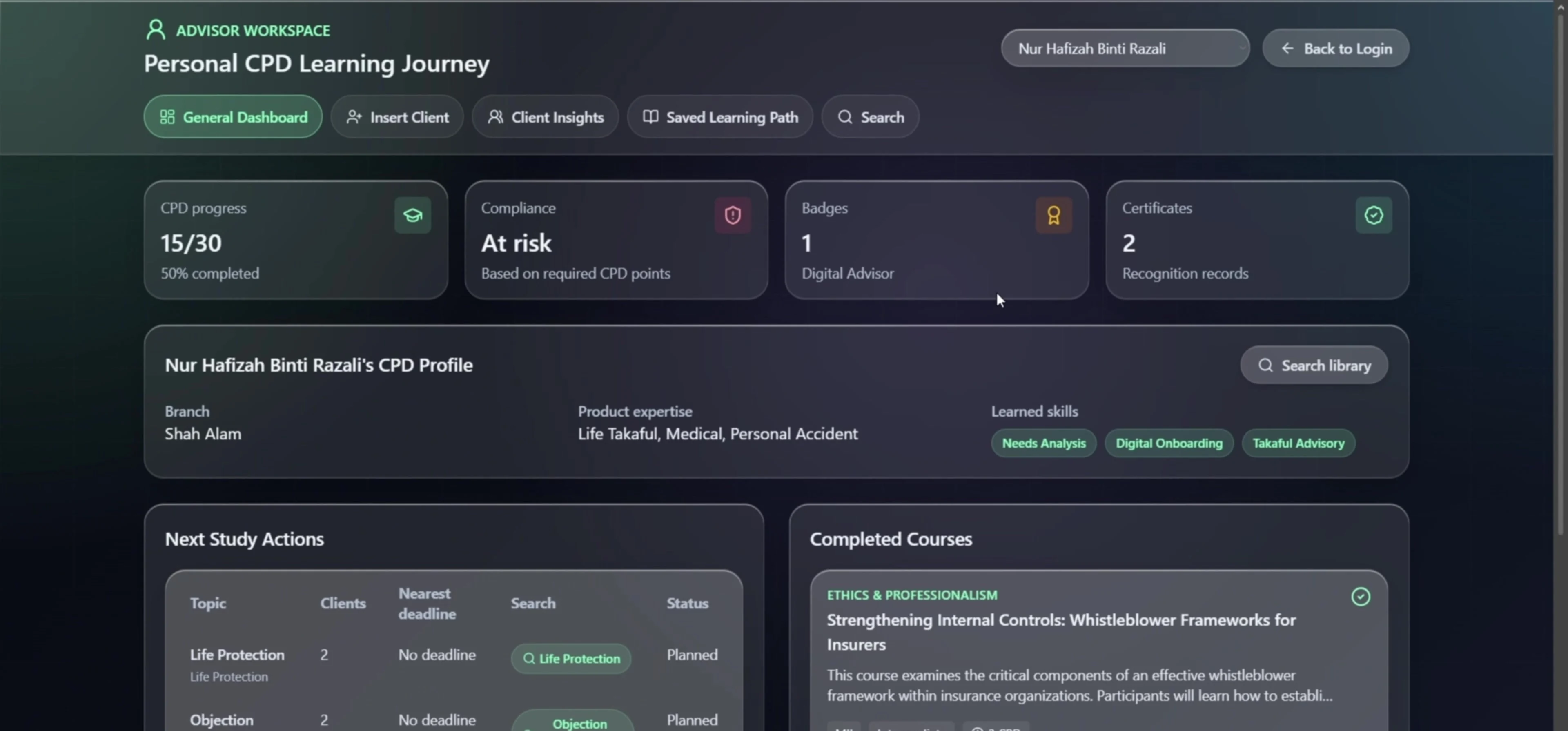Click the CPD progress graduation cap icon
1568x731 pixels.
click(x=413, y=215)
